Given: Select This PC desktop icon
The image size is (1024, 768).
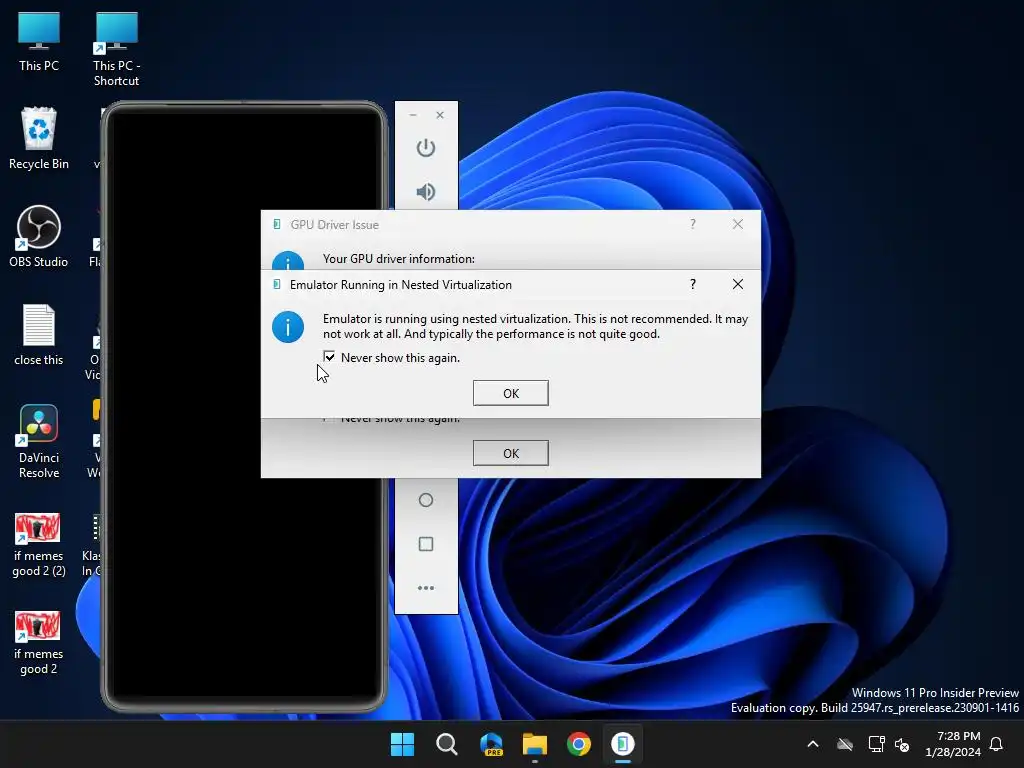Looking at the screenshot, I should coord(39,42).
